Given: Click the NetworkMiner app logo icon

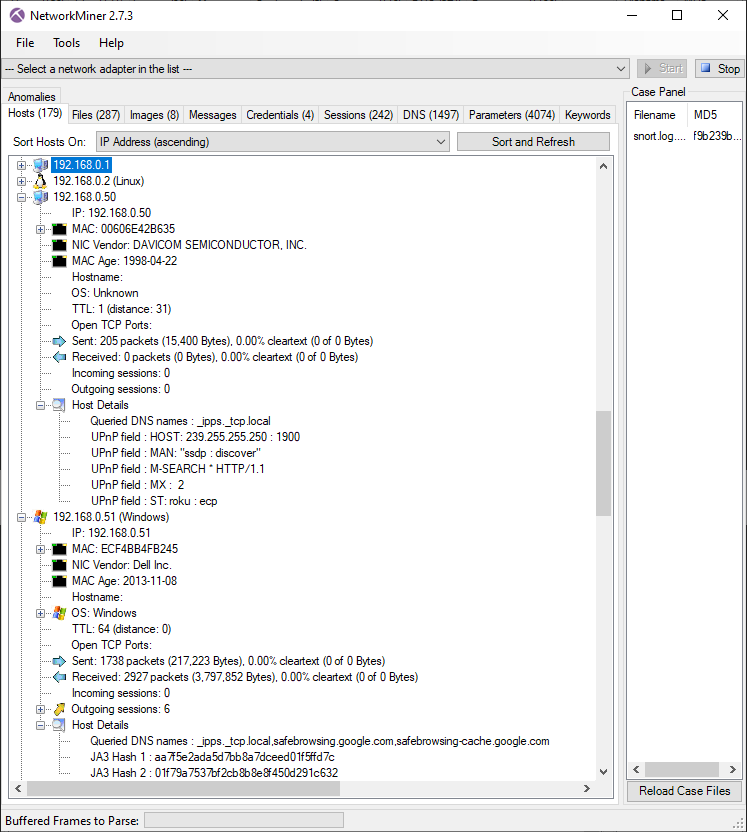Looking at the screenshot, I should [x=17, y=15].
